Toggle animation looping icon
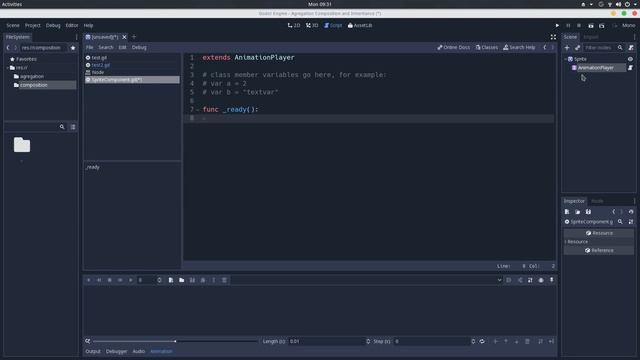The width and height of the screenshot is (640, 360). pos(482,341)
